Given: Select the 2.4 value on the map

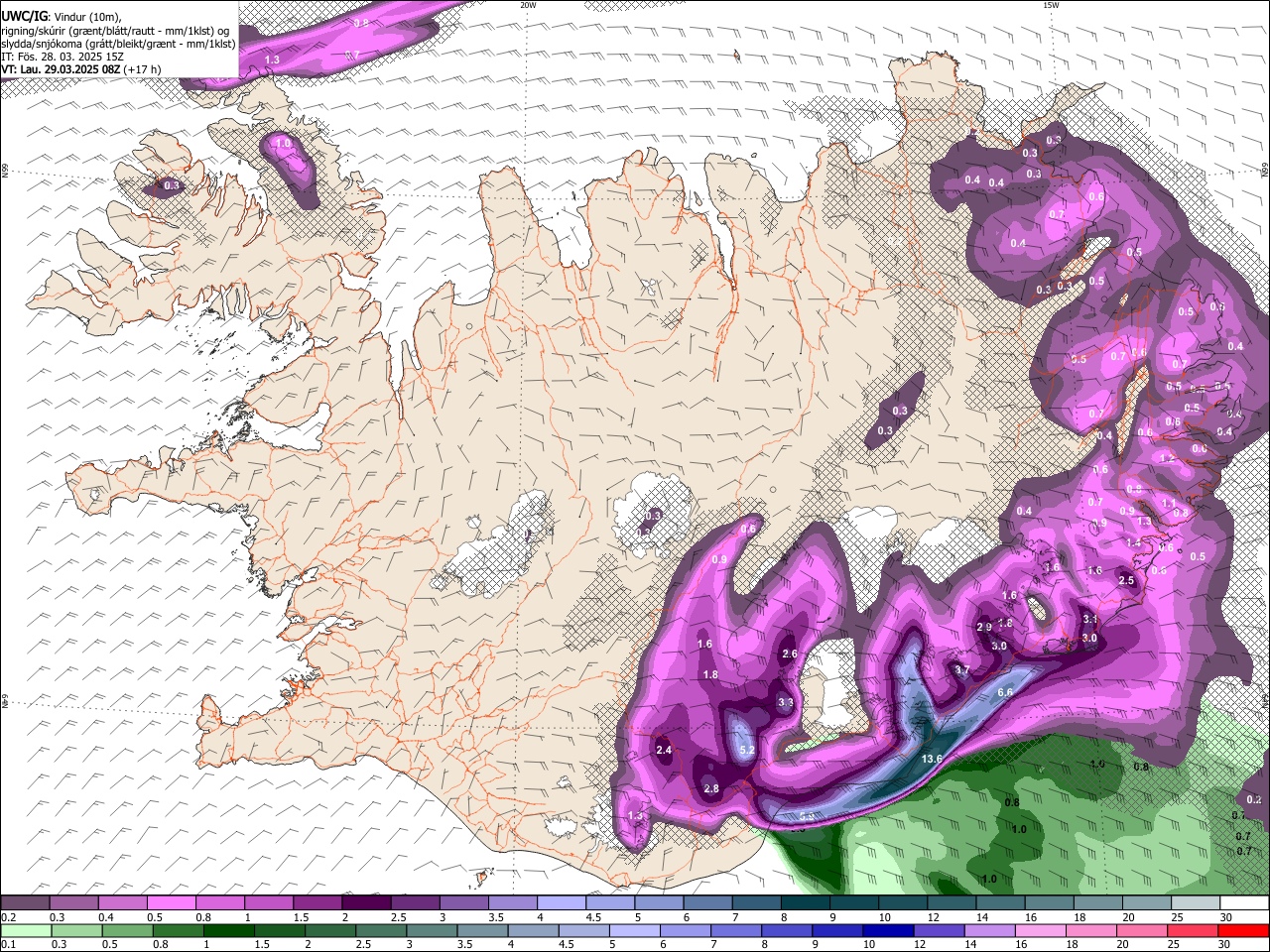Looking at the screenshot, I should [664, 751].
